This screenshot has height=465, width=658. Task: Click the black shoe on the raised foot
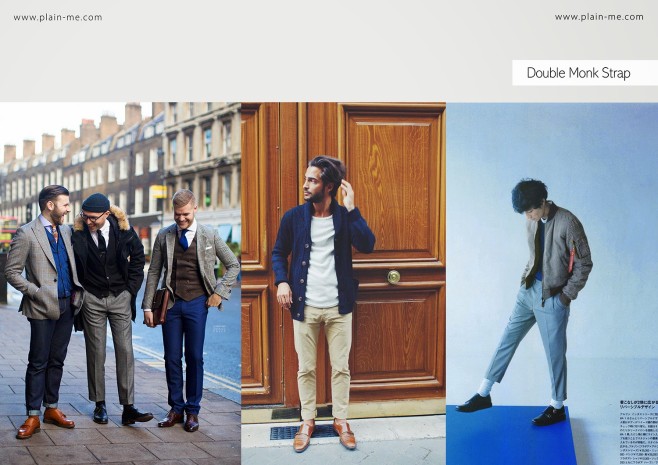pyautogui.click(x=474, y=403)
